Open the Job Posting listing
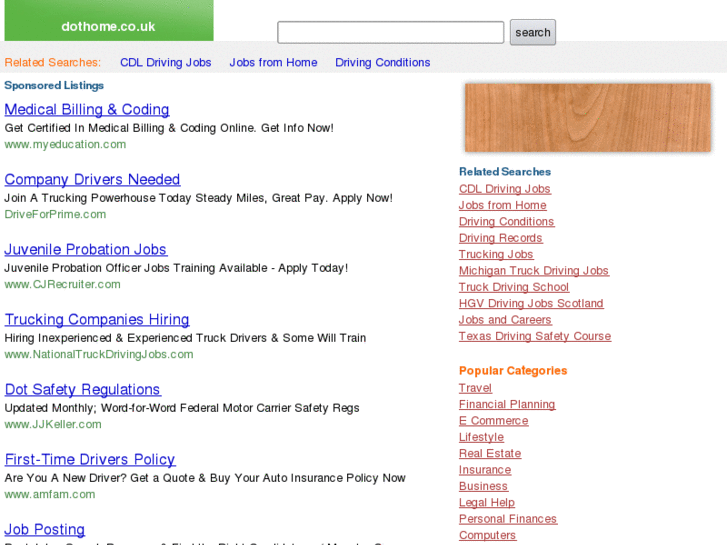Screen dimensions: 727x545 (x=45, y=530)
